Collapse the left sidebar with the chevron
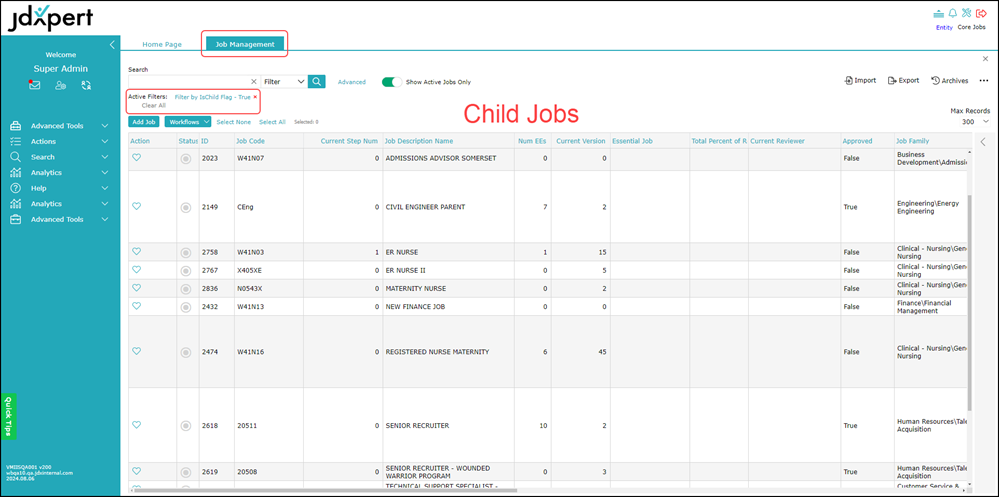The image size is (999, 497). pyautogui.click(x=112, y=45)
